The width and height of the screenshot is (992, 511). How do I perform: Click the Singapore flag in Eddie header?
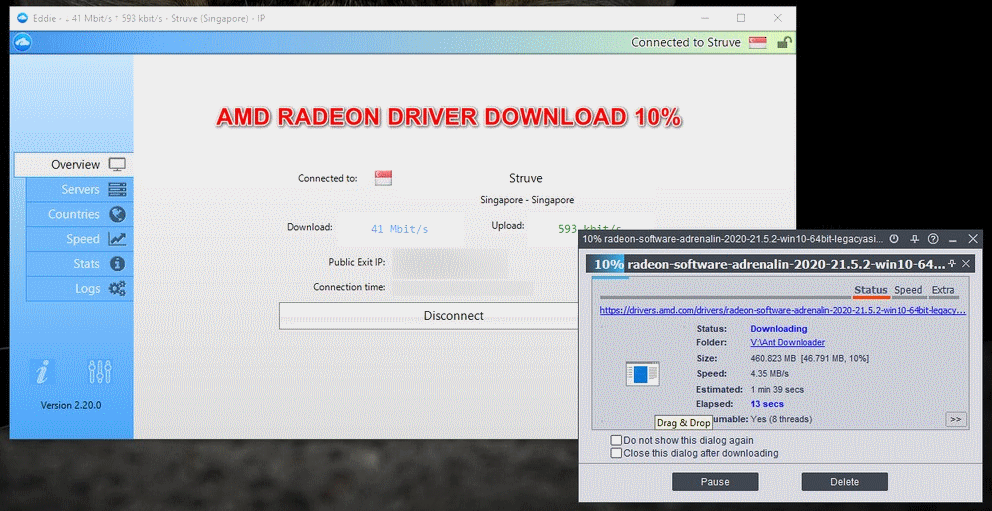pyautogui.click(x=757, y=42)
